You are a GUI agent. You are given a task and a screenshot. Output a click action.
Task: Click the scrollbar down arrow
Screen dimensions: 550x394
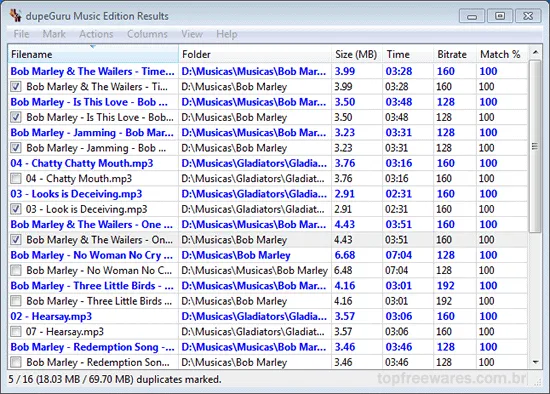535,362
